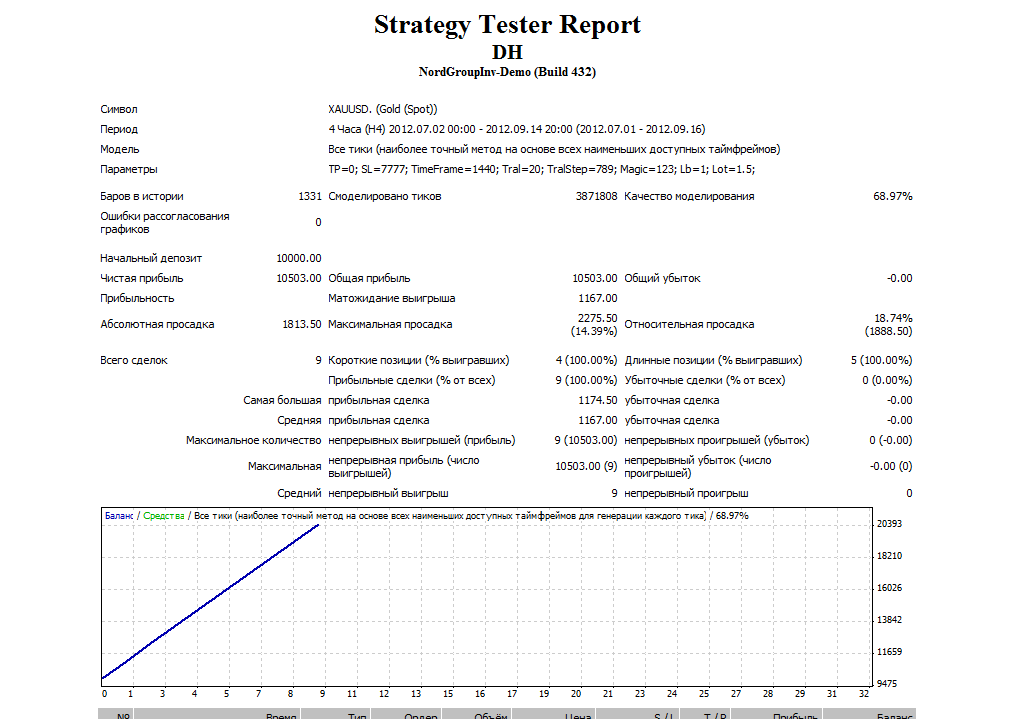Viewport: 1013px width, 719px height.
Task: Click the Период label
Action: pos(119,129)
